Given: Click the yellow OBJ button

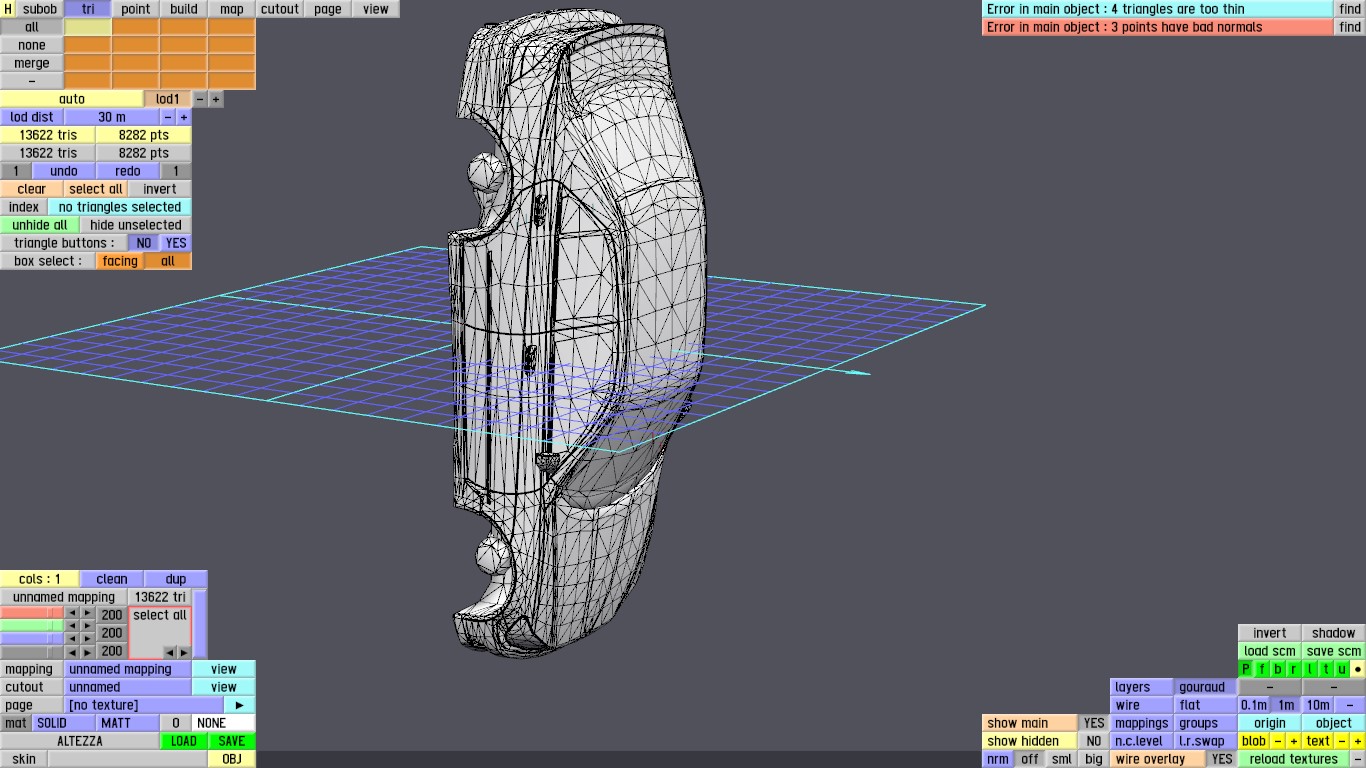Looking at the screenshot, I should (x=232, y=759).
